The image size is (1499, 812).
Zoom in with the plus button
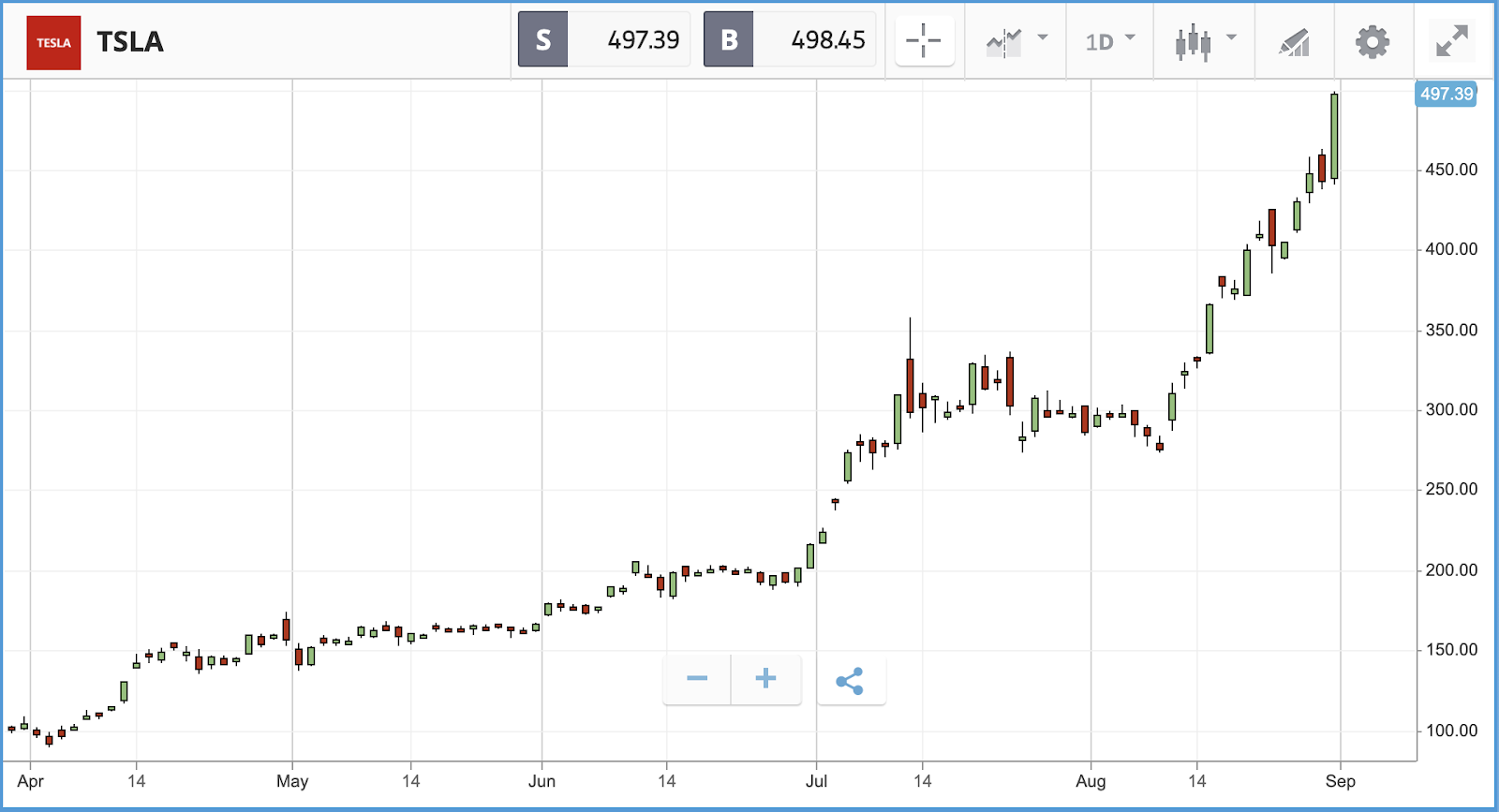(765, 679)
